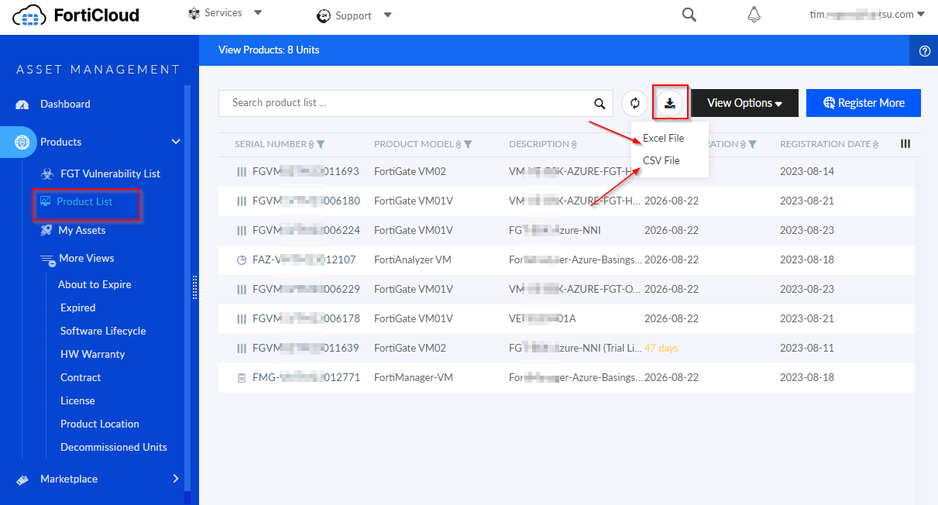Image resolution: width=938 pixels, height=505 pixels.
Task: Collapse the Products sidebar section
Action: (176, 142)
